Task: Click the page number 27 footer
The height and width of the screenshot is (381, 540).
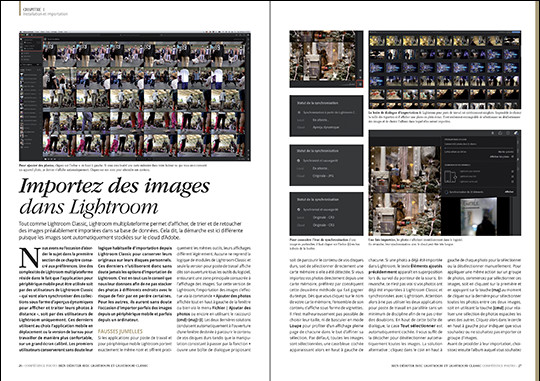Action: point(520,365)
